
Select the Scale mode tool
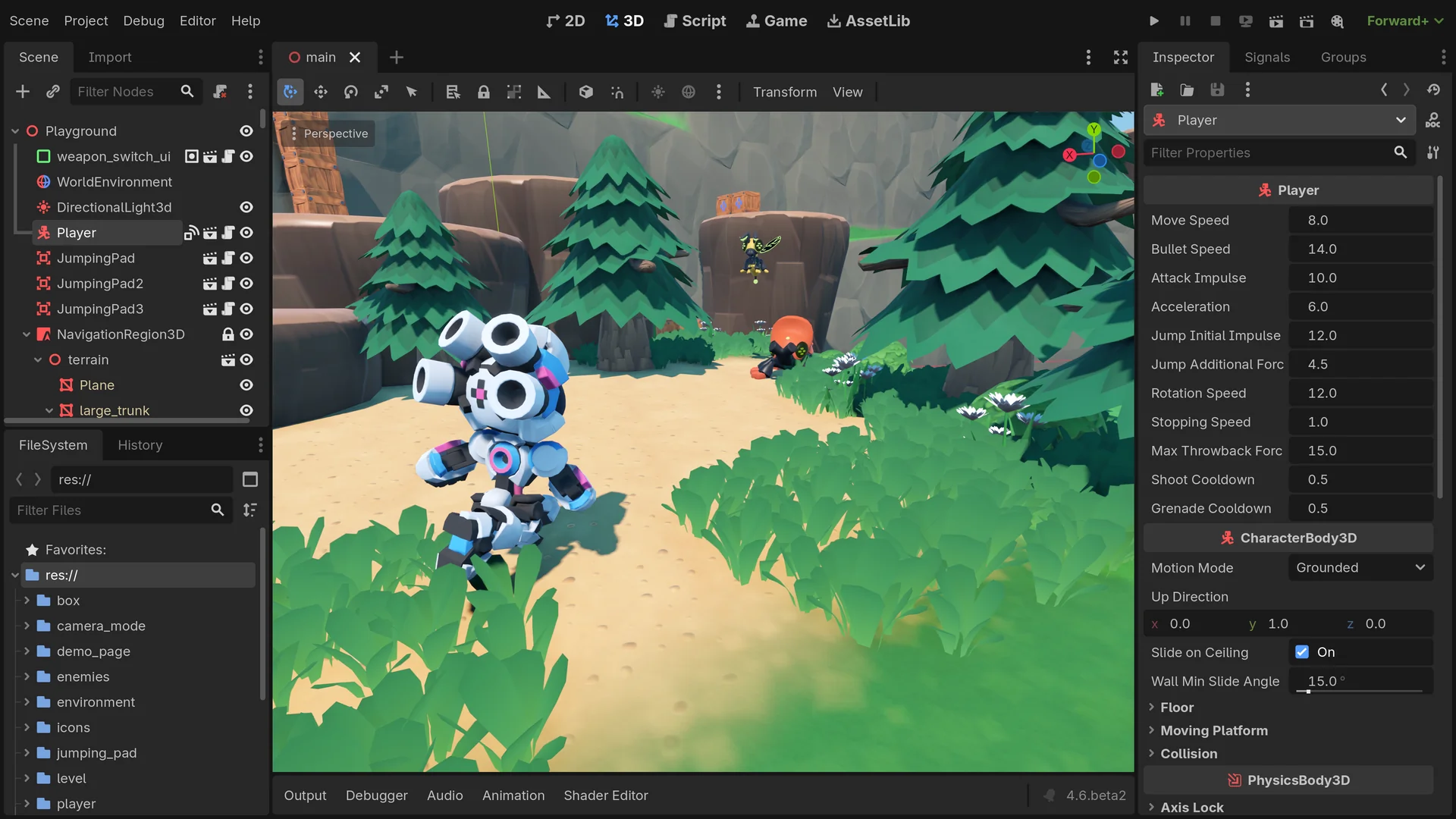point(381,92)
